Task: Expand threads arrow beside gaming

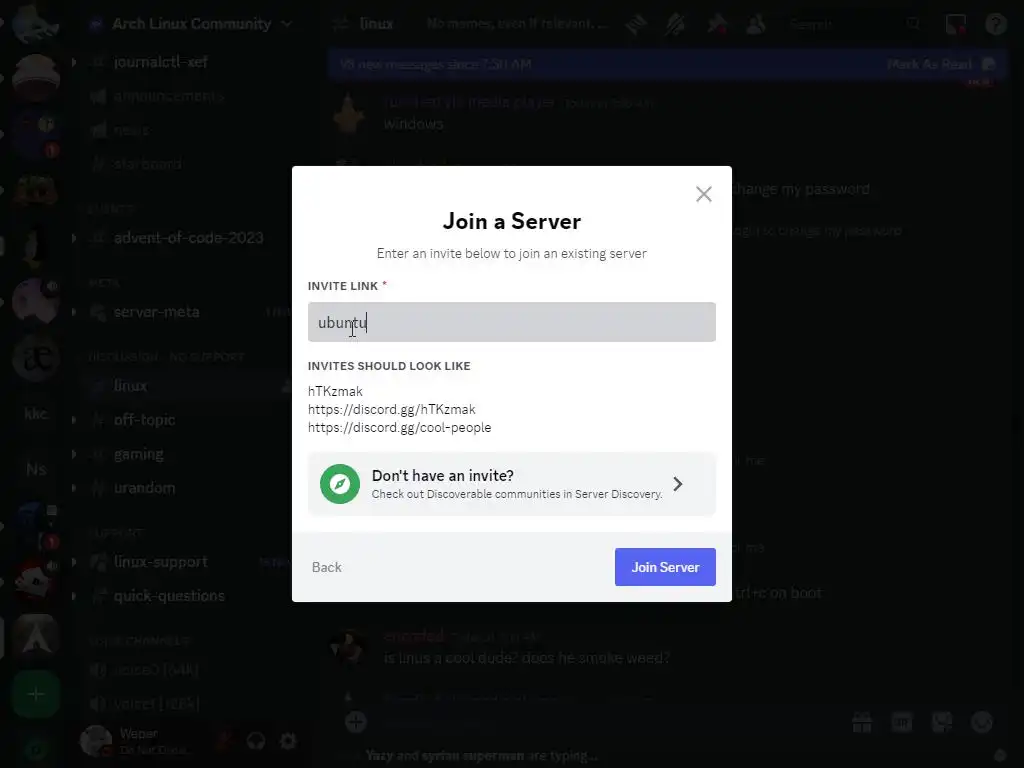Action: 74,454
